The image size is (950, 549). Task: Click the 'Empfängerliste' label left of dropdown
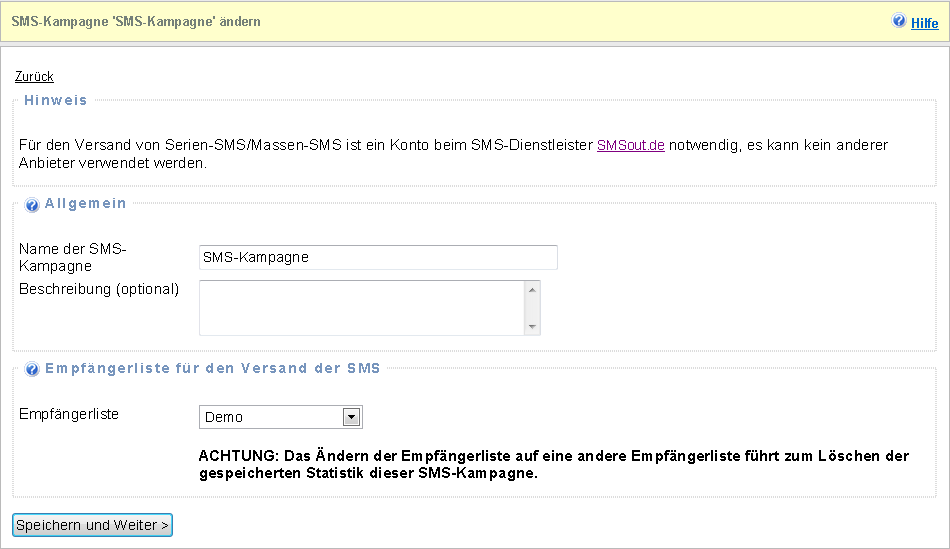click(x=69, y=414)
